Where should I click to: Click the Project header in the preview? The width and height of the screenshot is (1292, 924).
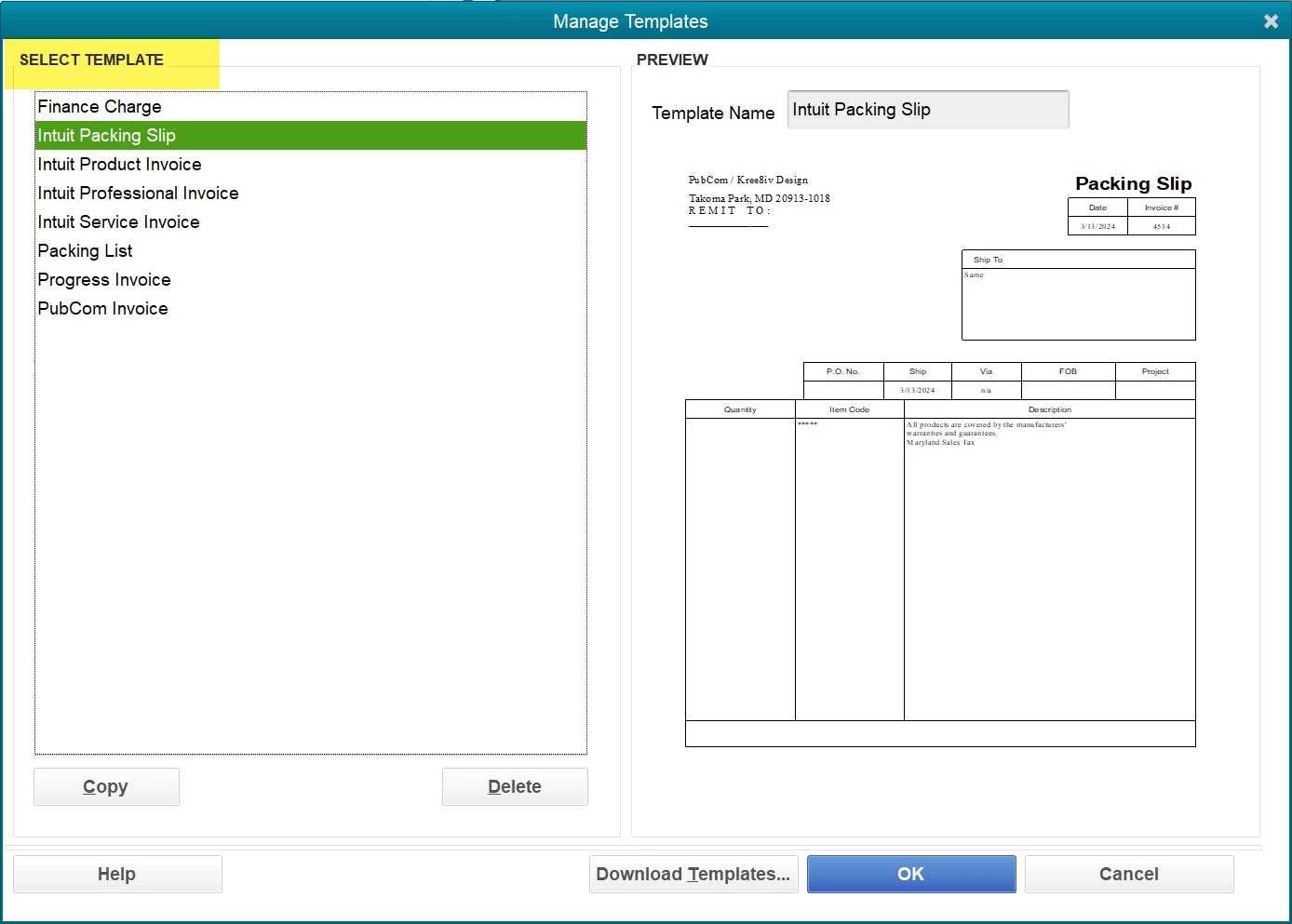[1155, 371]
